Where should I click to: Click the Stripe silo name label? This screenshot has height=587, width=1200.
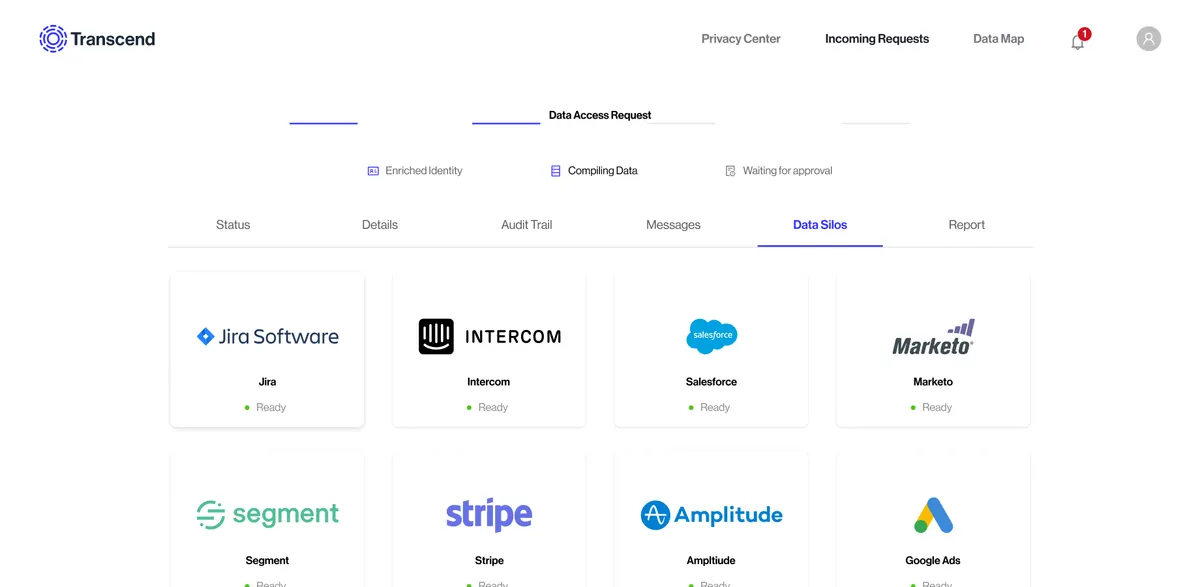pyautogui.click(x=489, y=561)
